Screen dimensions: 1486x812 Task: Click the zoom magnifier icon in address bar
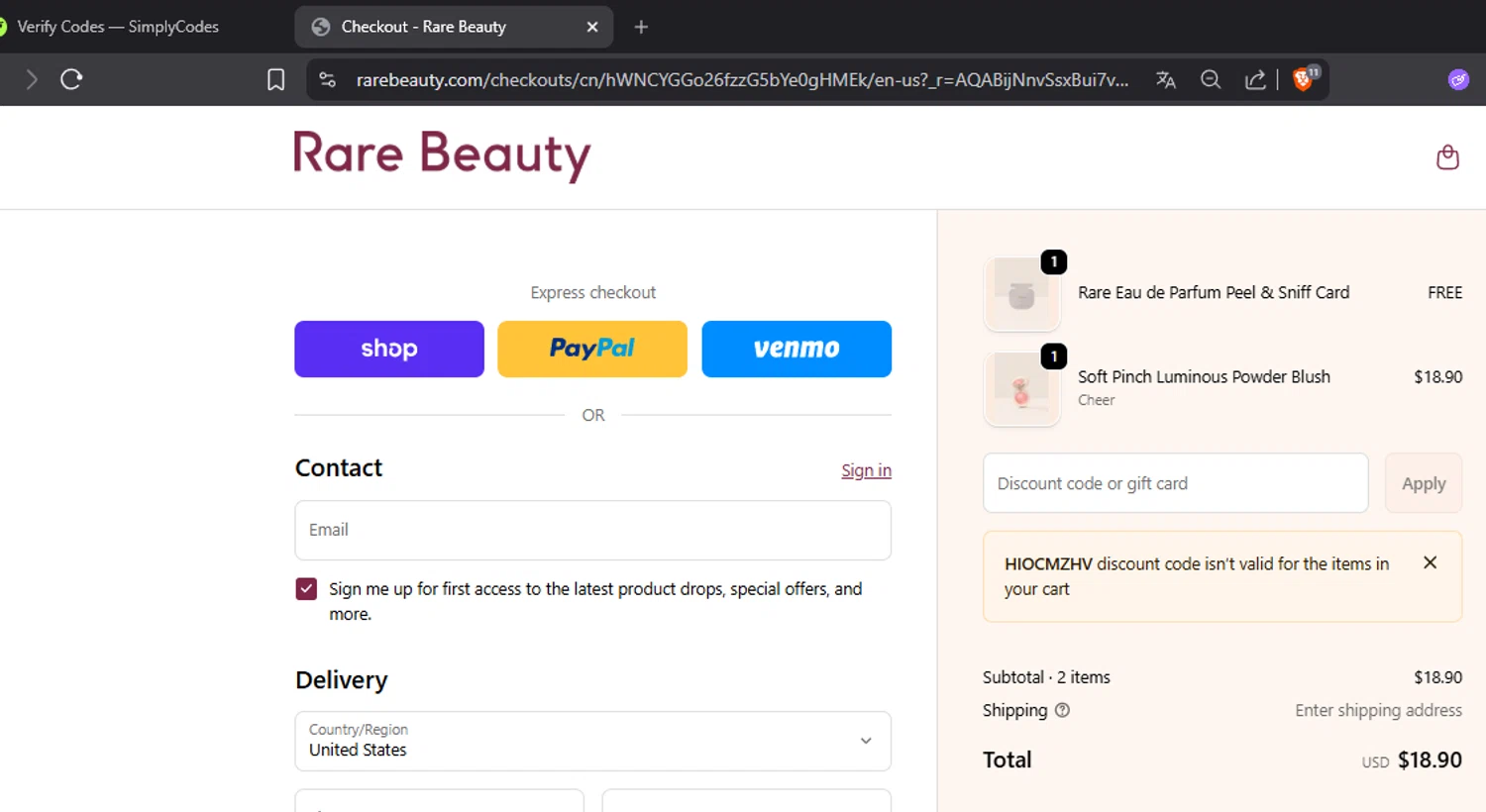pyautogui.click(x=1211, y=80)
